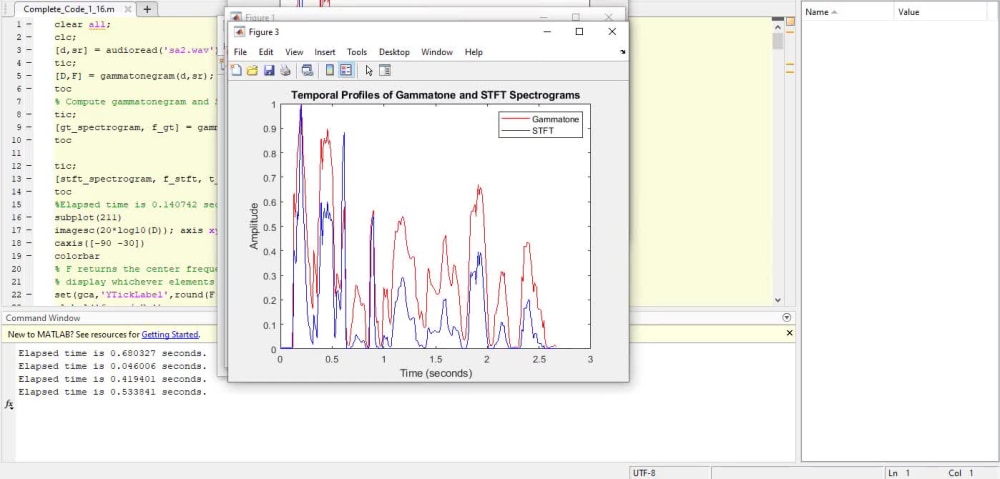Maximize the Figure 1 window behind
Screen dimensions: 1000x479
(576, 17)
